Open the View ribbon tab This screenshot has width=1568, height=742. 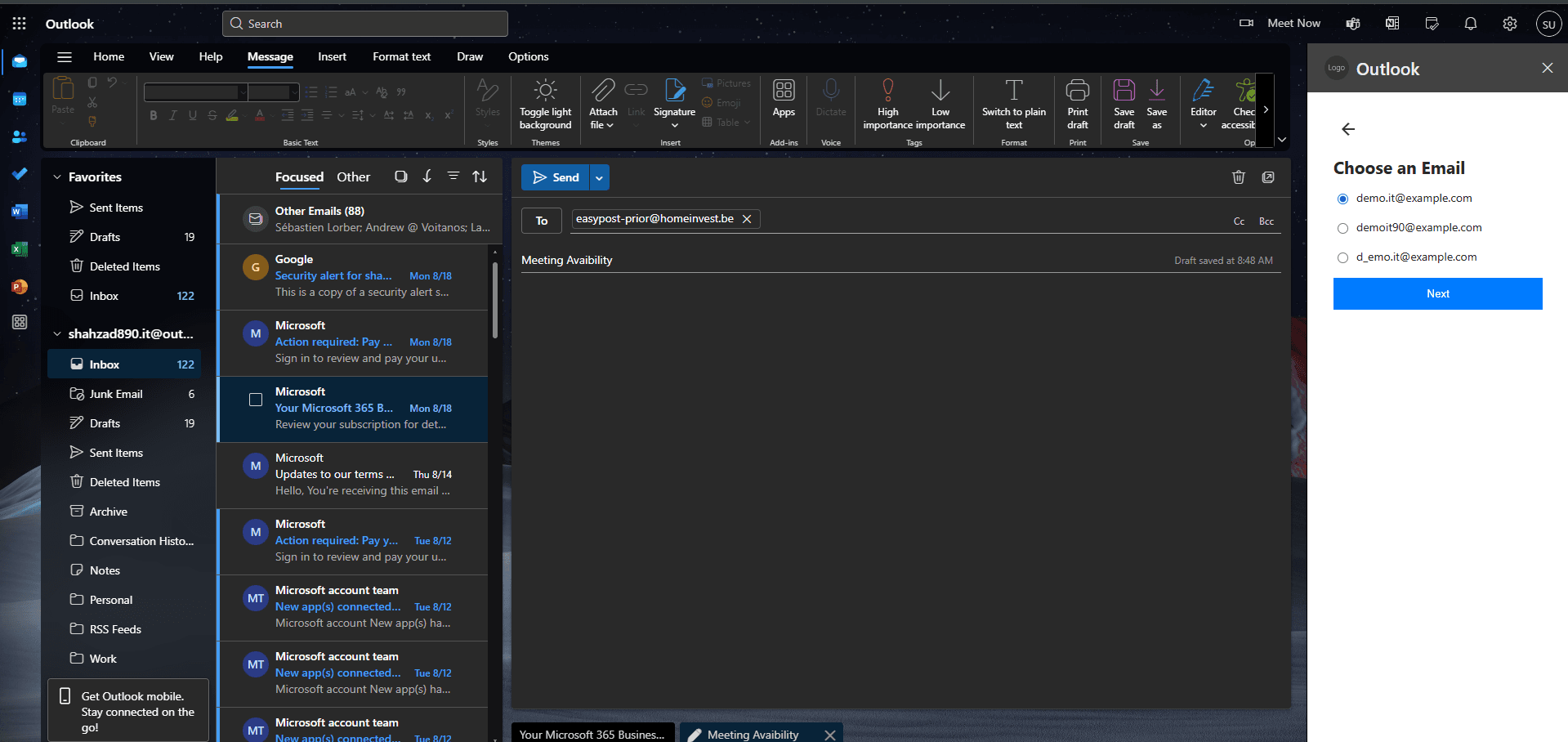tap(161, 56)
